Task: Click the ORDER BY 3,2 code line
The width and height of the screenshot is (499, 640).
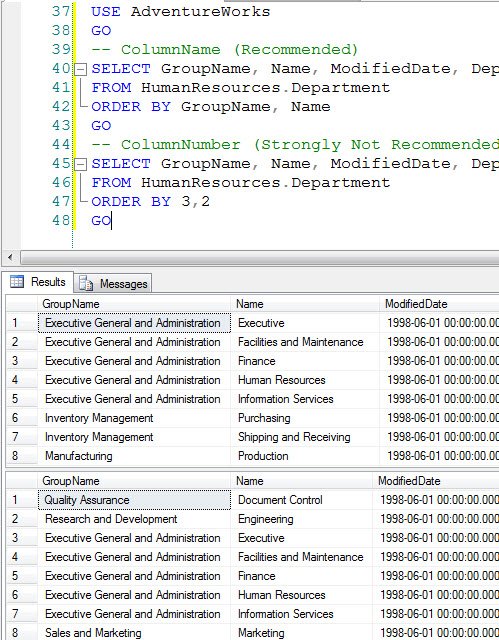Action: point(151,202)
